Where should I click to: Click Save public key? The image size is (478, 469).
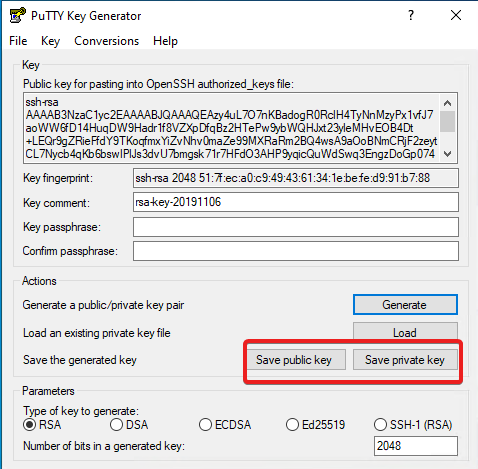294,360
